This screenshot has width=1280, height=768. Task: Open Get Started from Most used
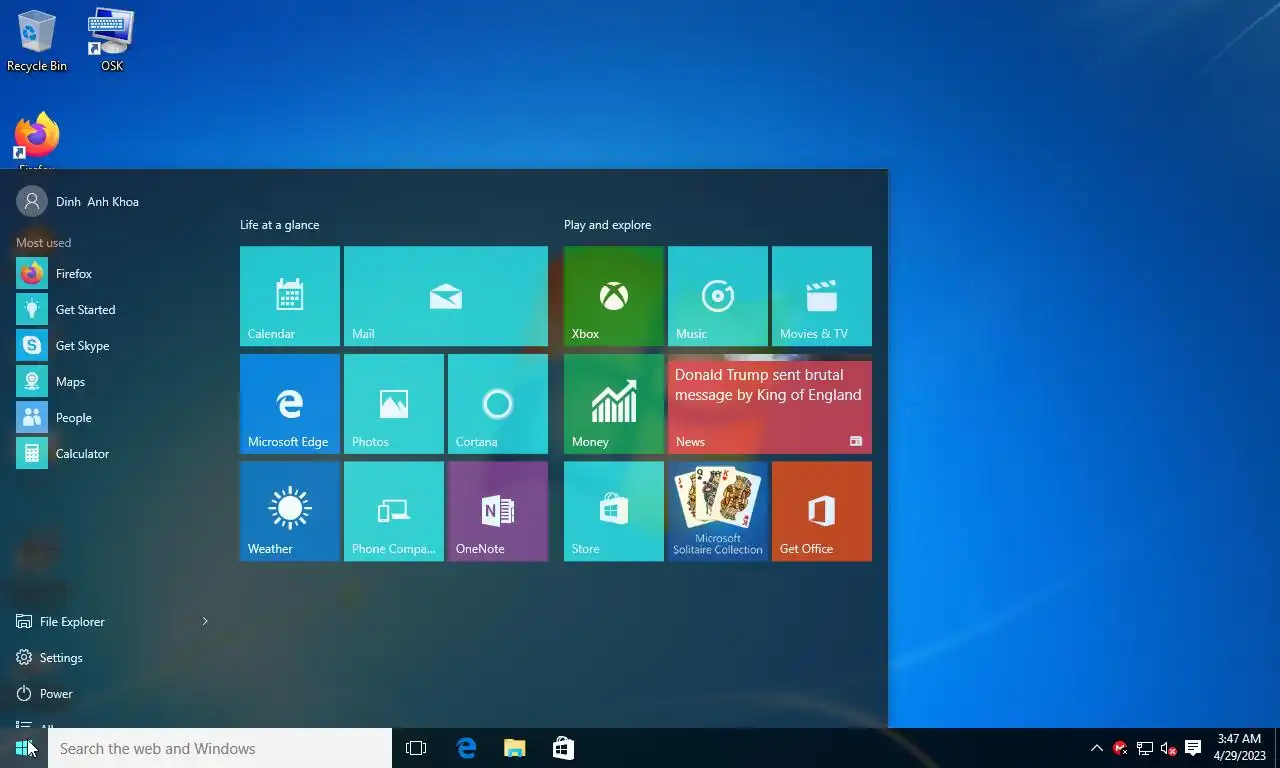pos(112,310)
